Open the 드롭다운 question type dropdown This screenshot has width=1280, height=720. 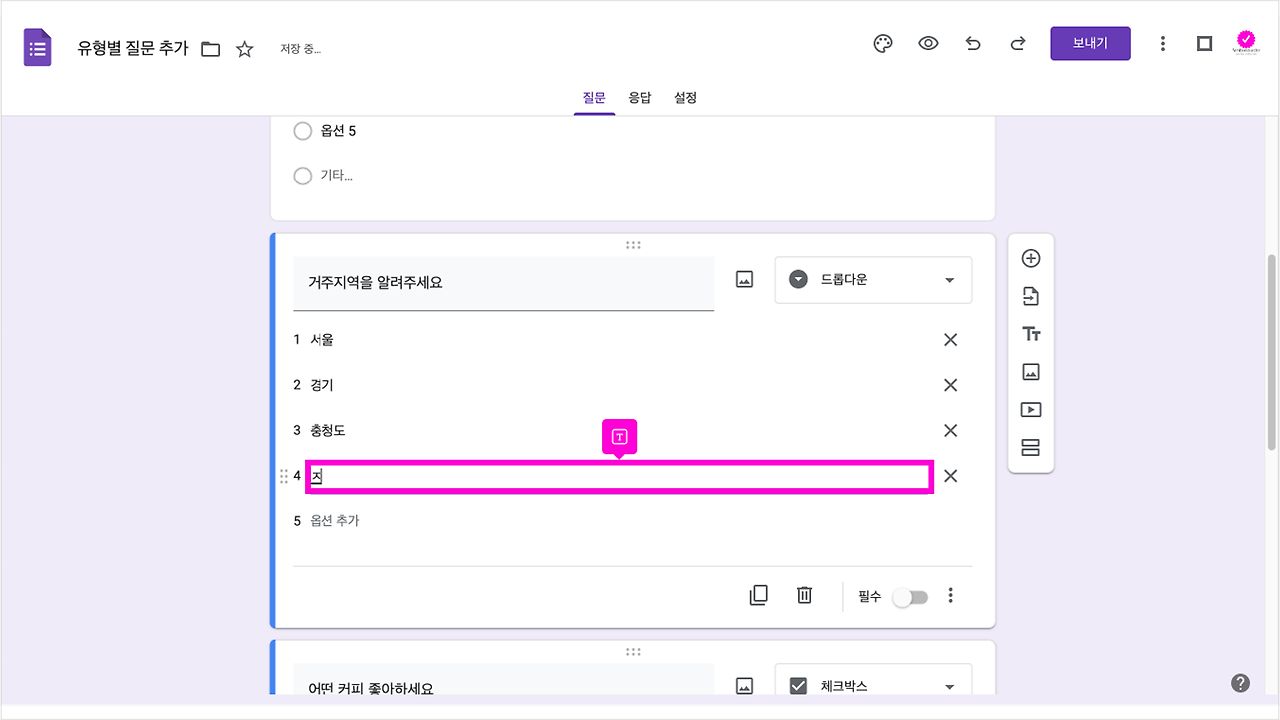coord(872,279)
